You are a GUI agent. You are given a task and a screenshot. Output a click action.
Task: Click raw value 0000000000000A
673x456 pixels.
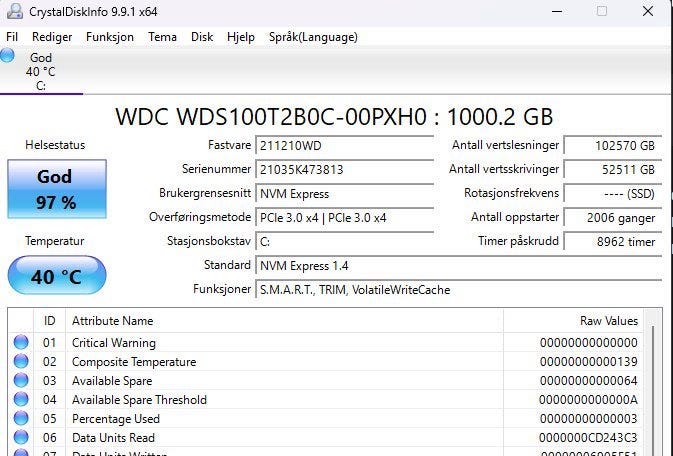pyautogui.click(x=588, y=400)
